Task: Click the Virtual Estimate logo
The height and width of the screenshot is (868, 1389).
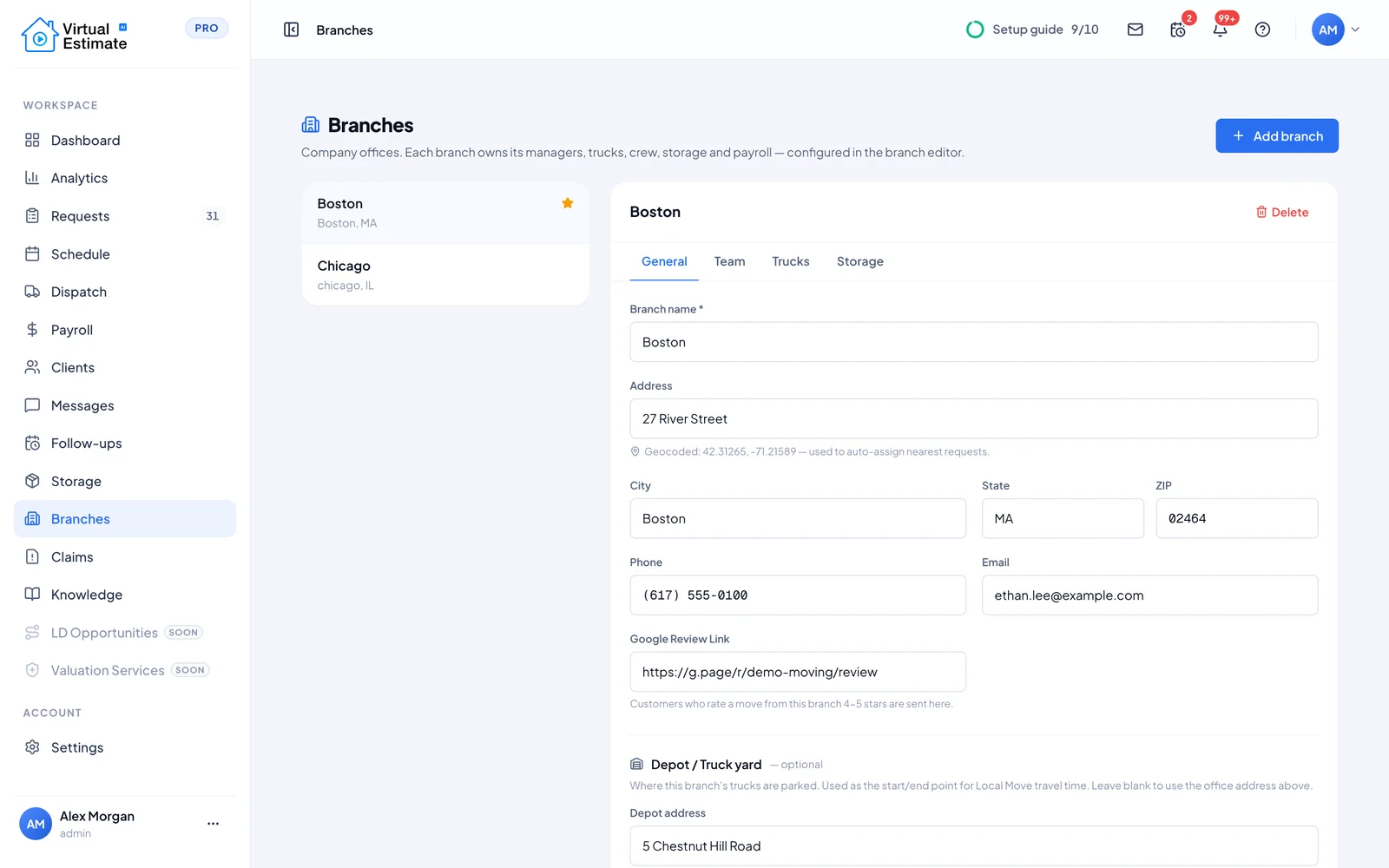Action: coord(75,36)
